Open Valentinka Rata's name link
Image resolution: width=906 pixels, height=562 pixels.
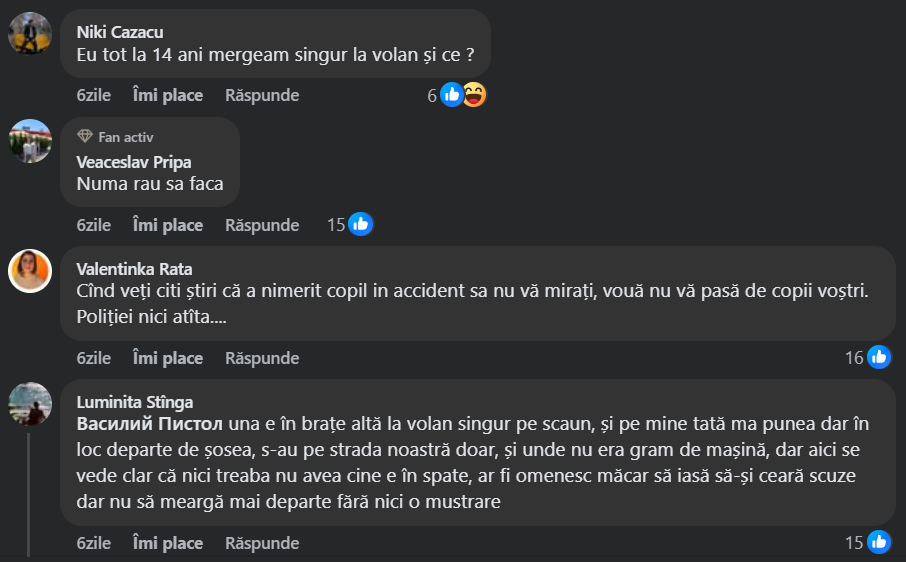(134, 268)
